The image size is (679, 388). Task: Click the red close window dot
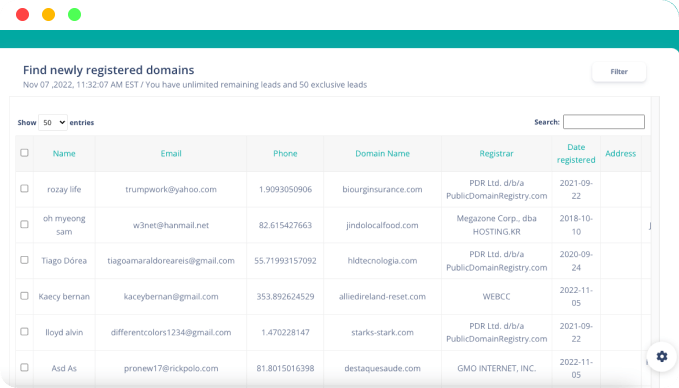click(x=23, y=15)
